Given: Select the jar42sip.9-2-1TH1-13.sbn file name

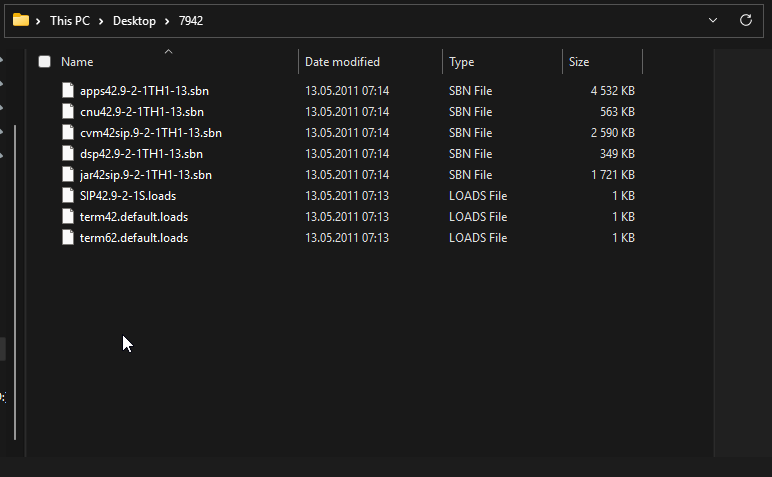Looking at the screenshot, I should (146, 175).
